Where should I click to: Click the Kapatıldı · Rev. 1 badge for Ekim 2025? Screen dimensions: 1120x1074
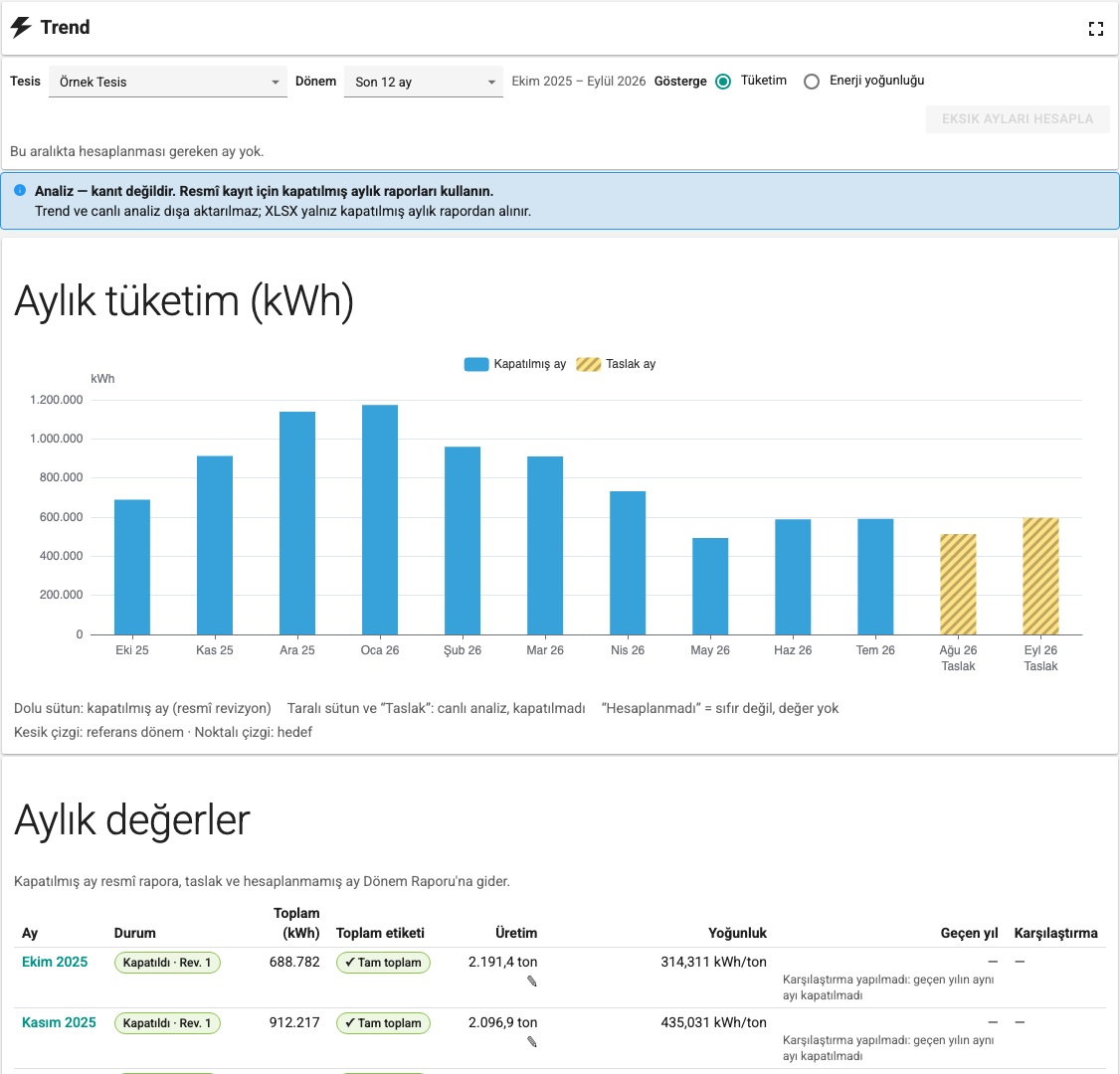click(x=167, y=963)
